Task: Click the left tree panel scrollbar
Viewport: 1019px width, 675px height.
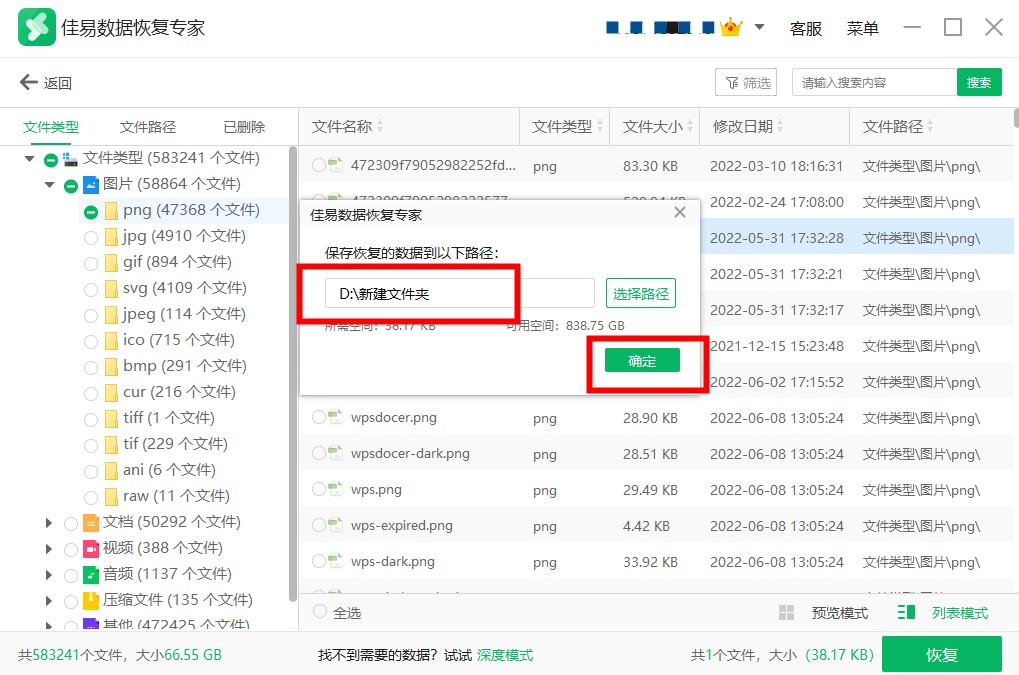Action: point(292,374)
